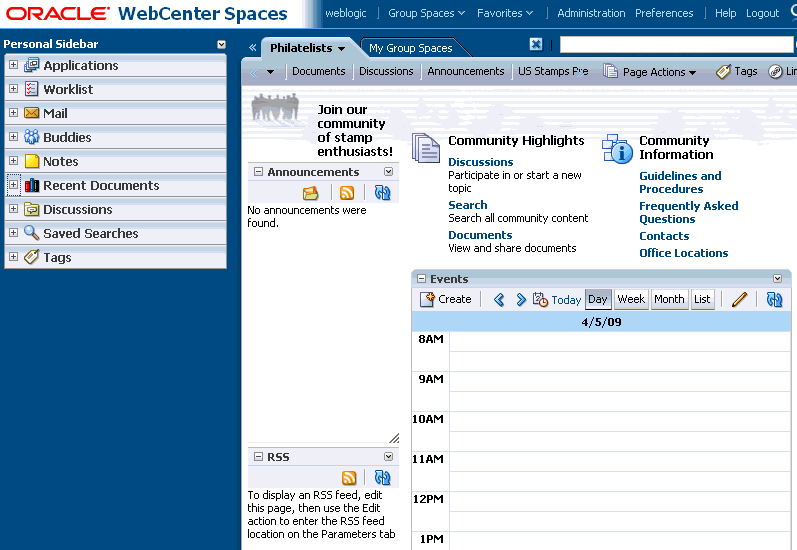Click the search input field

click(676, 44)
